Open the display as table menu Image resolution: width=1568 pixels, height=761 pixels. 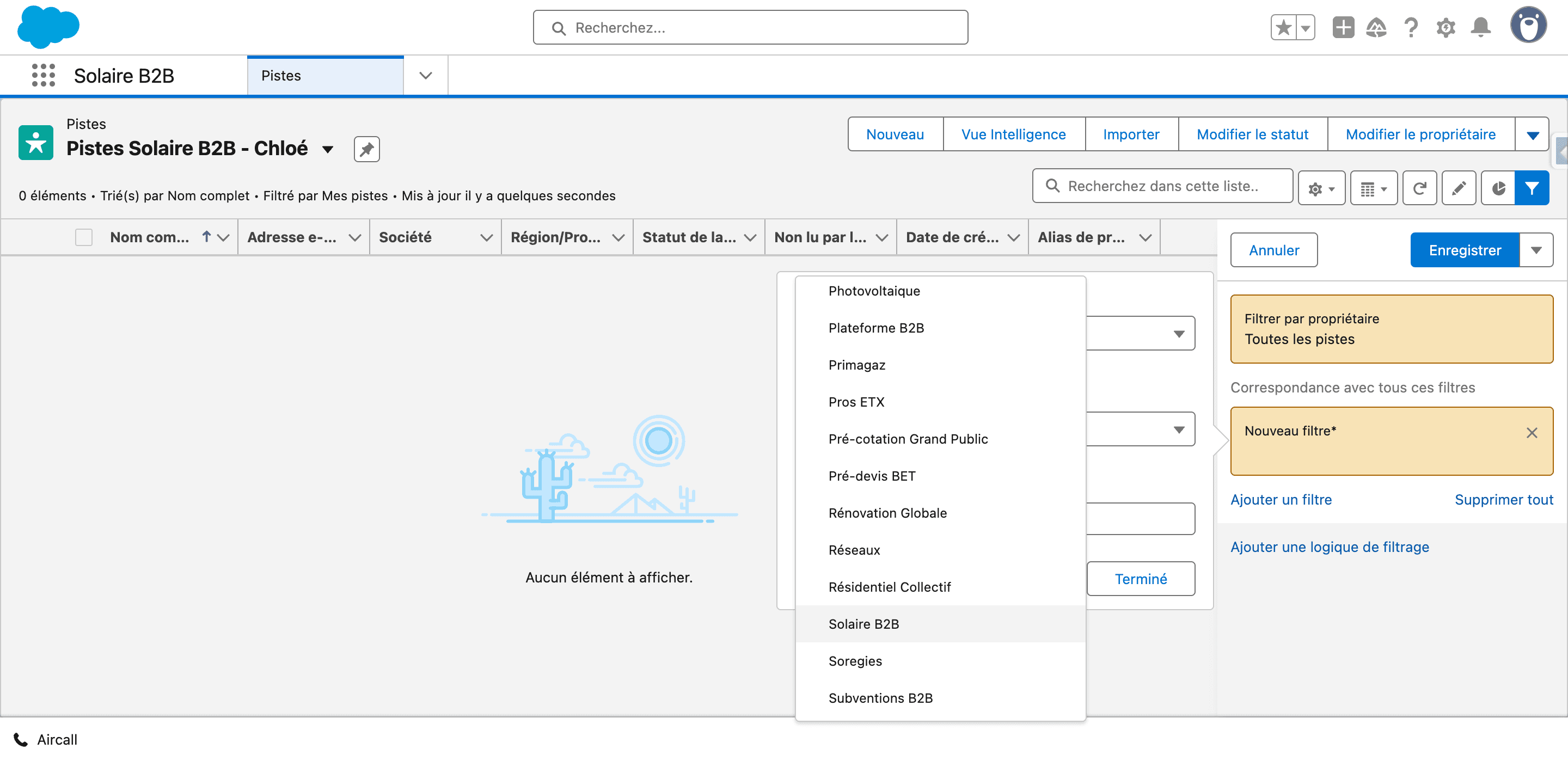tap(1373, 188)
